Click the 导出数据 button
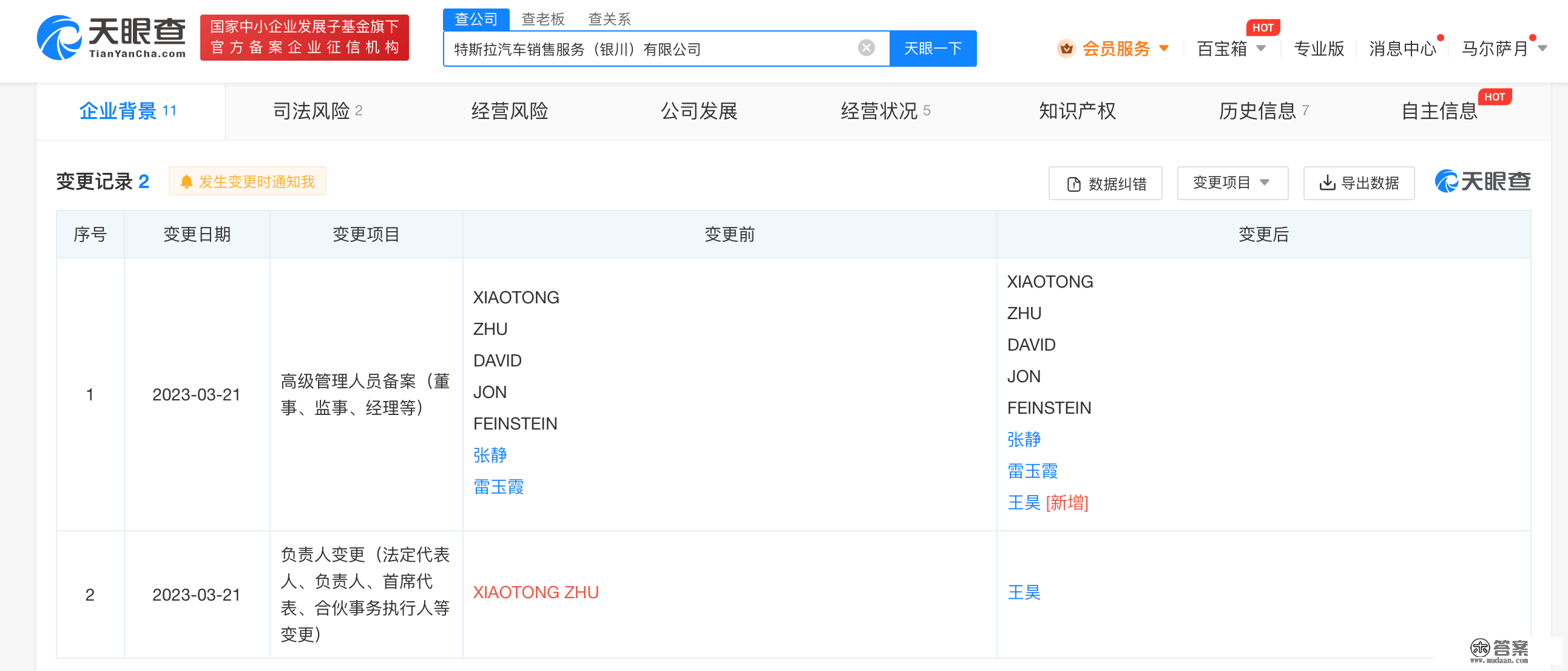 coord(1359,183)
